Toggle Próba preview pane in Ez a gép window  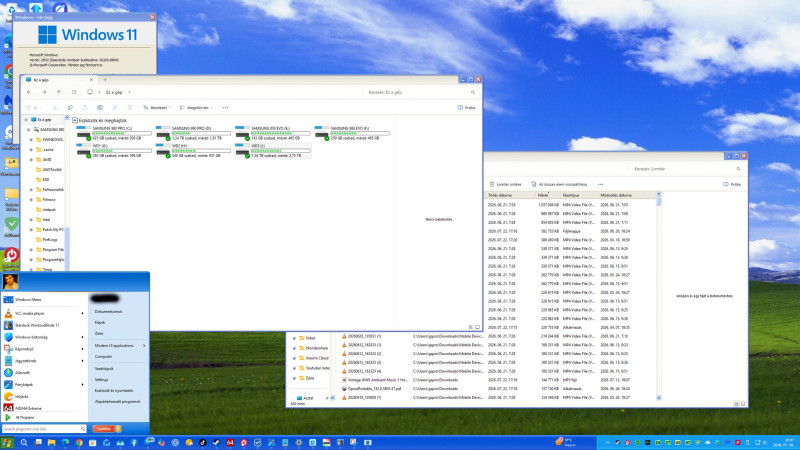coord(466,108)
